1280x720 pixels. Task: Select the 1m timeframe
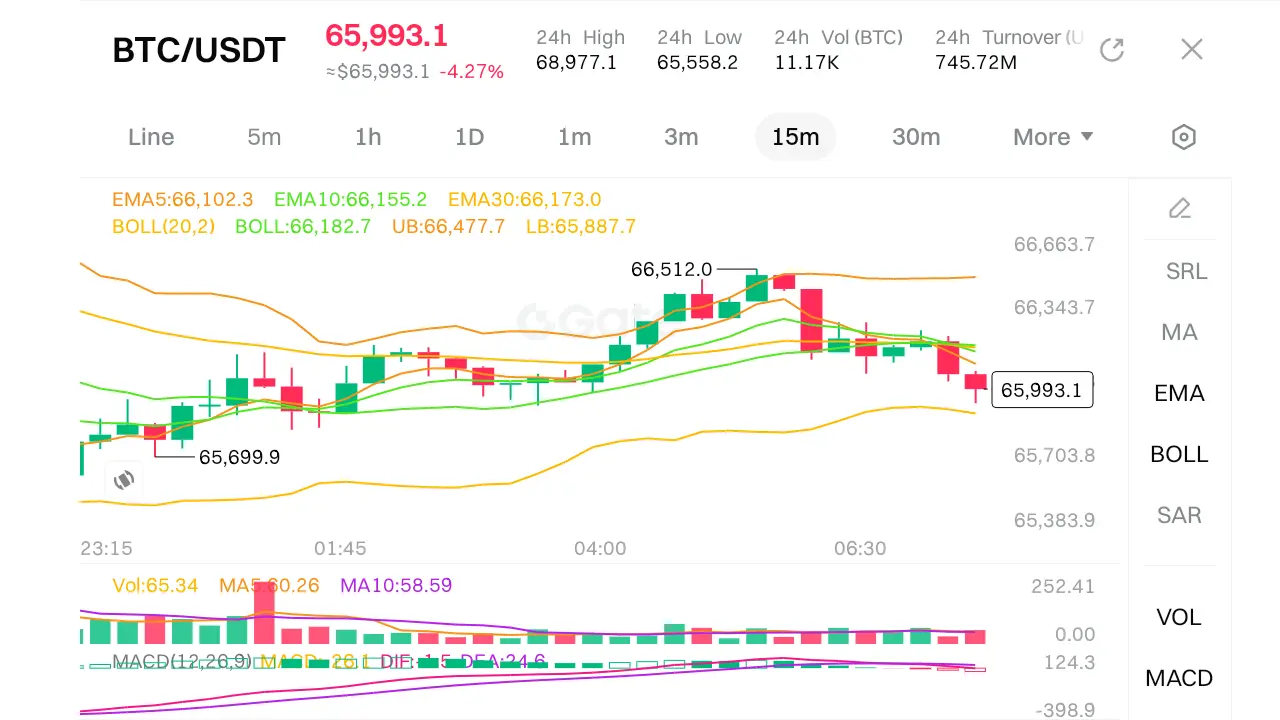pyautogui.click(x=575, y=137)
